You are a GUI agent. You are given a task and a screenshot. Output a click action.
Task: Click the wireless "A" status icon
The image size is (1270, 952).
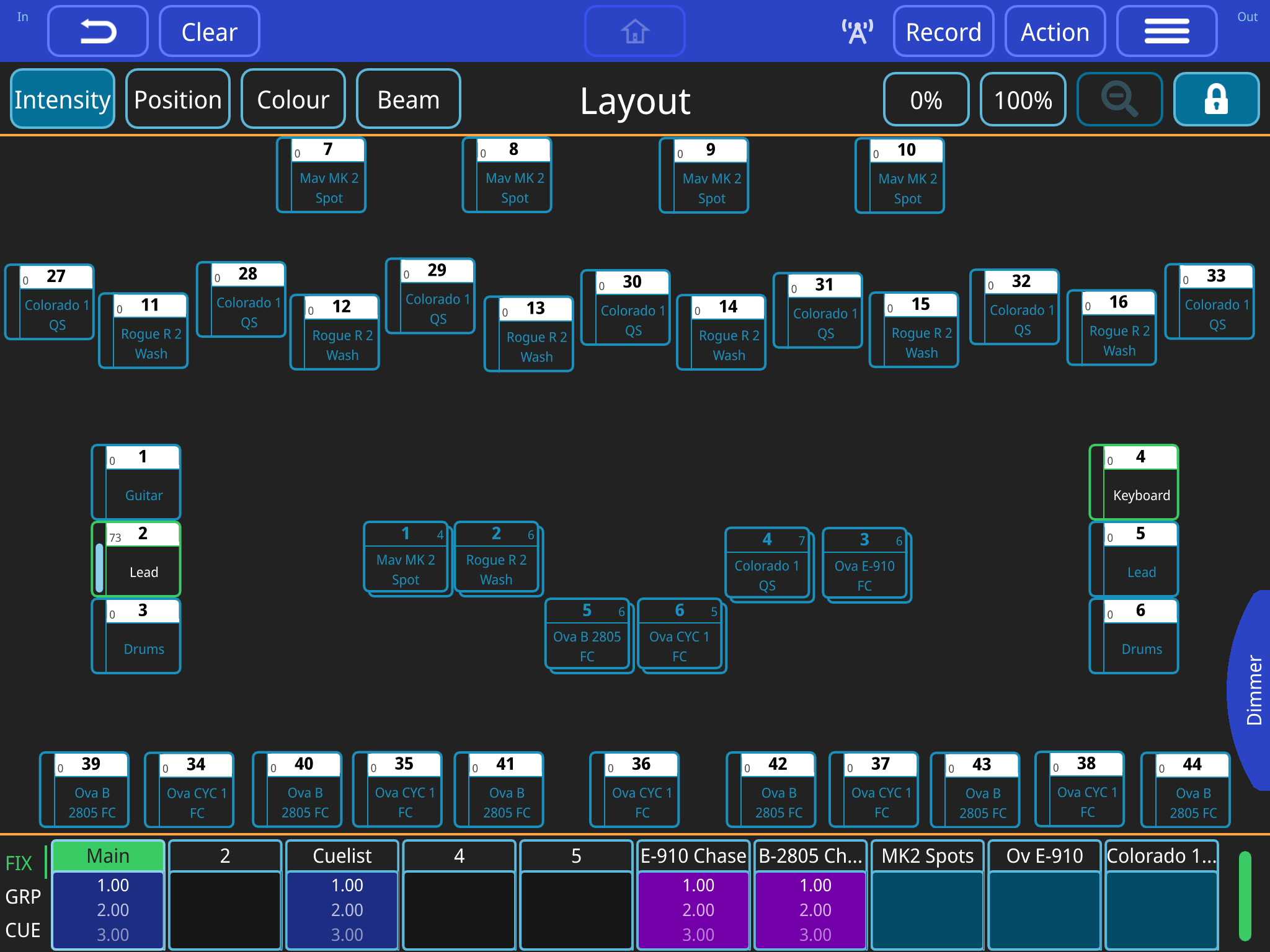[x=857, y=31]
